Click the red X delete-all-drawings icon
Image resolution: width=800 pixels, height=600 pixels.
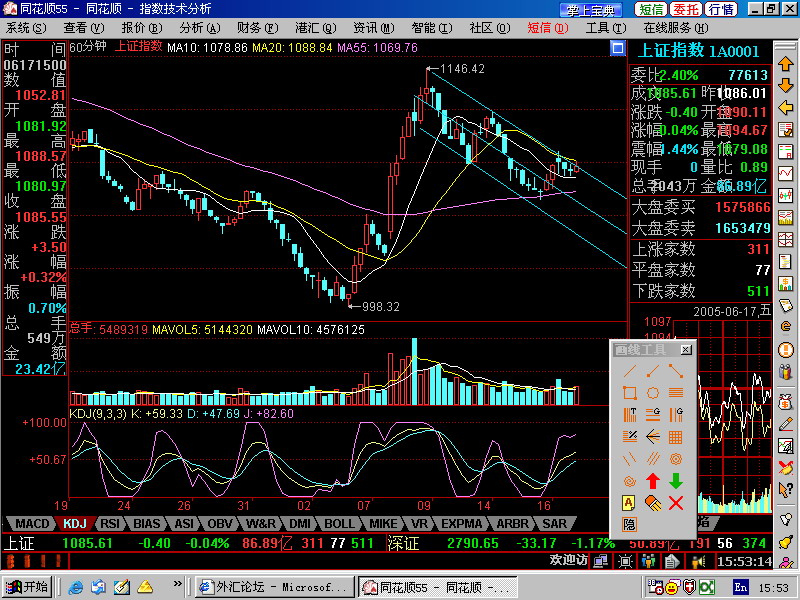coord(676,503)
